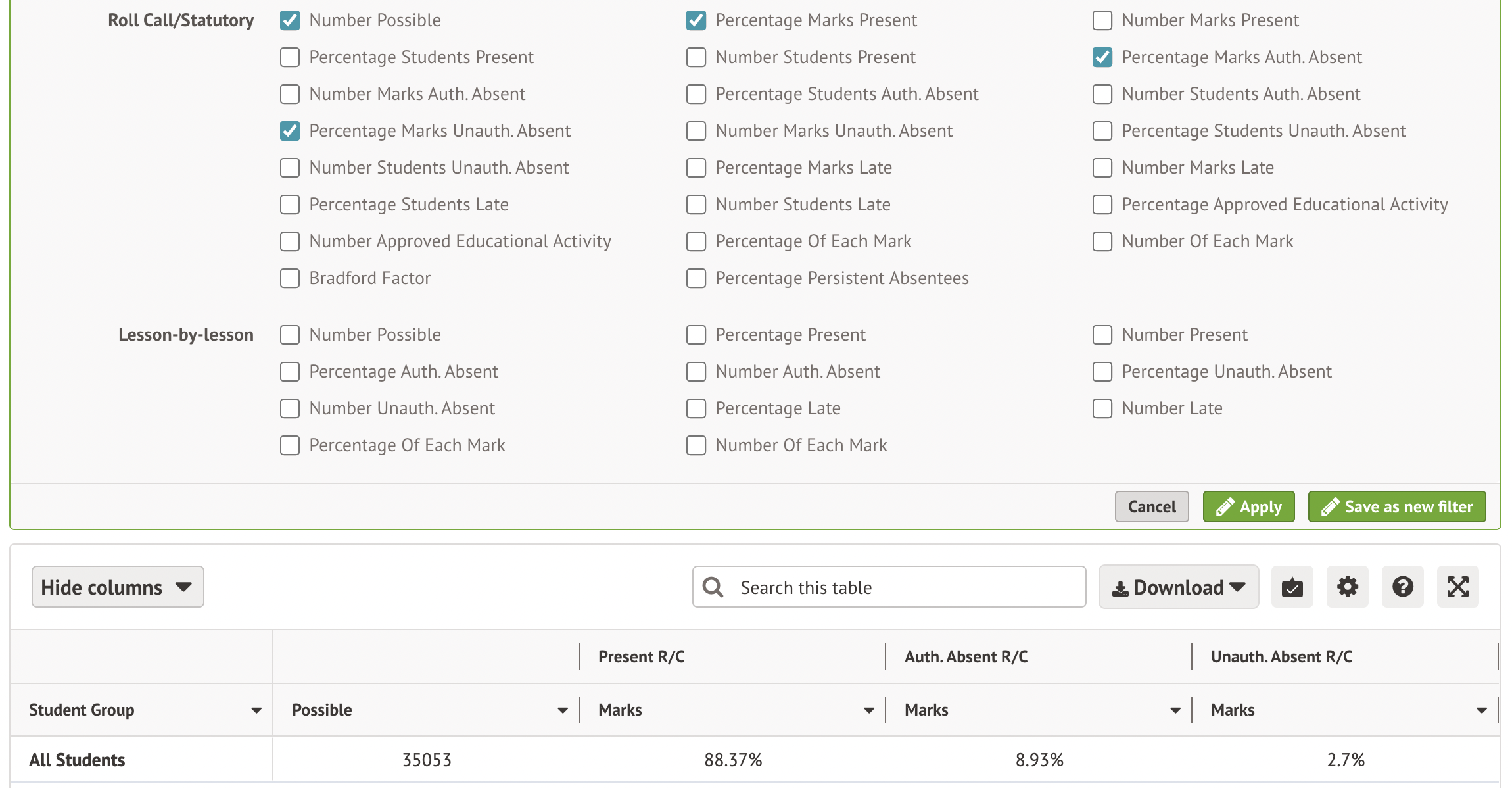Open the Download dropdown menu
The image size is (1512, 788).
click(x=1179, y=587)
